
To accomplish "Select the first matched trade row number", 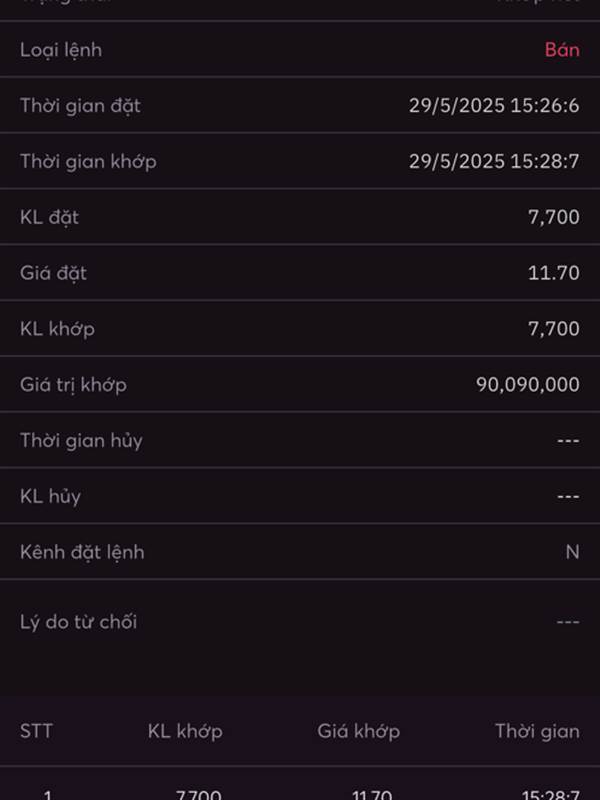I will (47, 794).
